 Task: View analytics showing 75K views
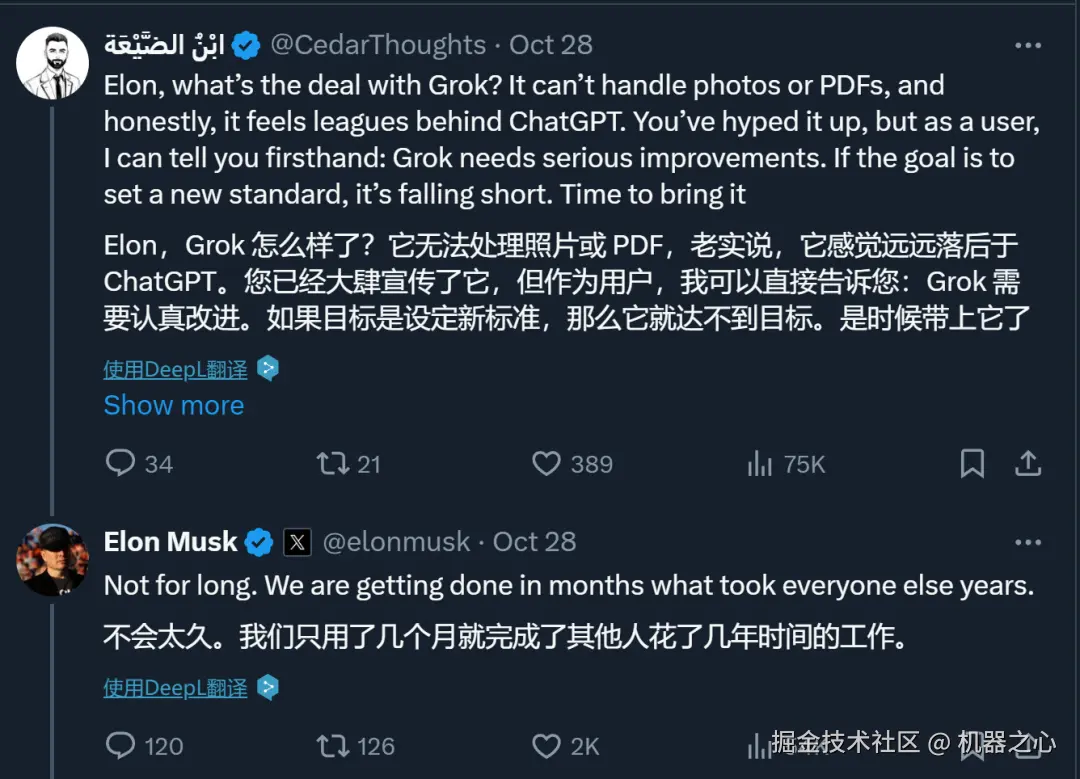click(761, 463)
